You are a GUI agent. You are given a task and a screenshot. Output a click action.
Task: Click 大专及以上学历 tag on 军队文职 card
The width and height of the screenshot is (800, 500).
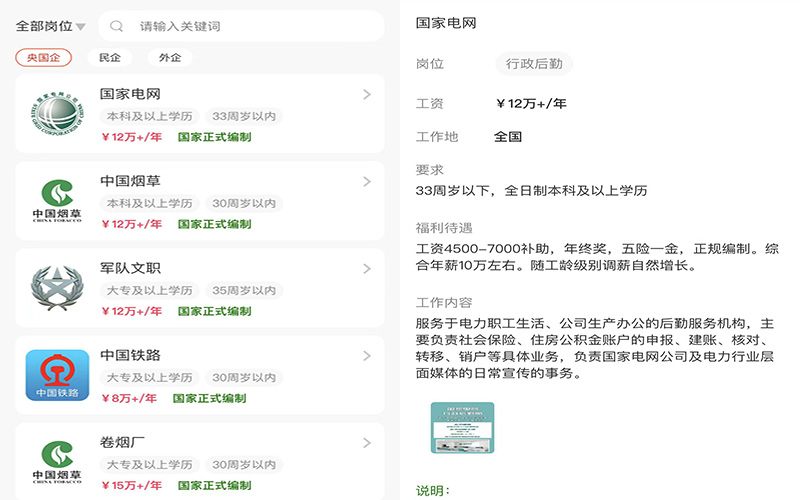click(x=149, y=290)
